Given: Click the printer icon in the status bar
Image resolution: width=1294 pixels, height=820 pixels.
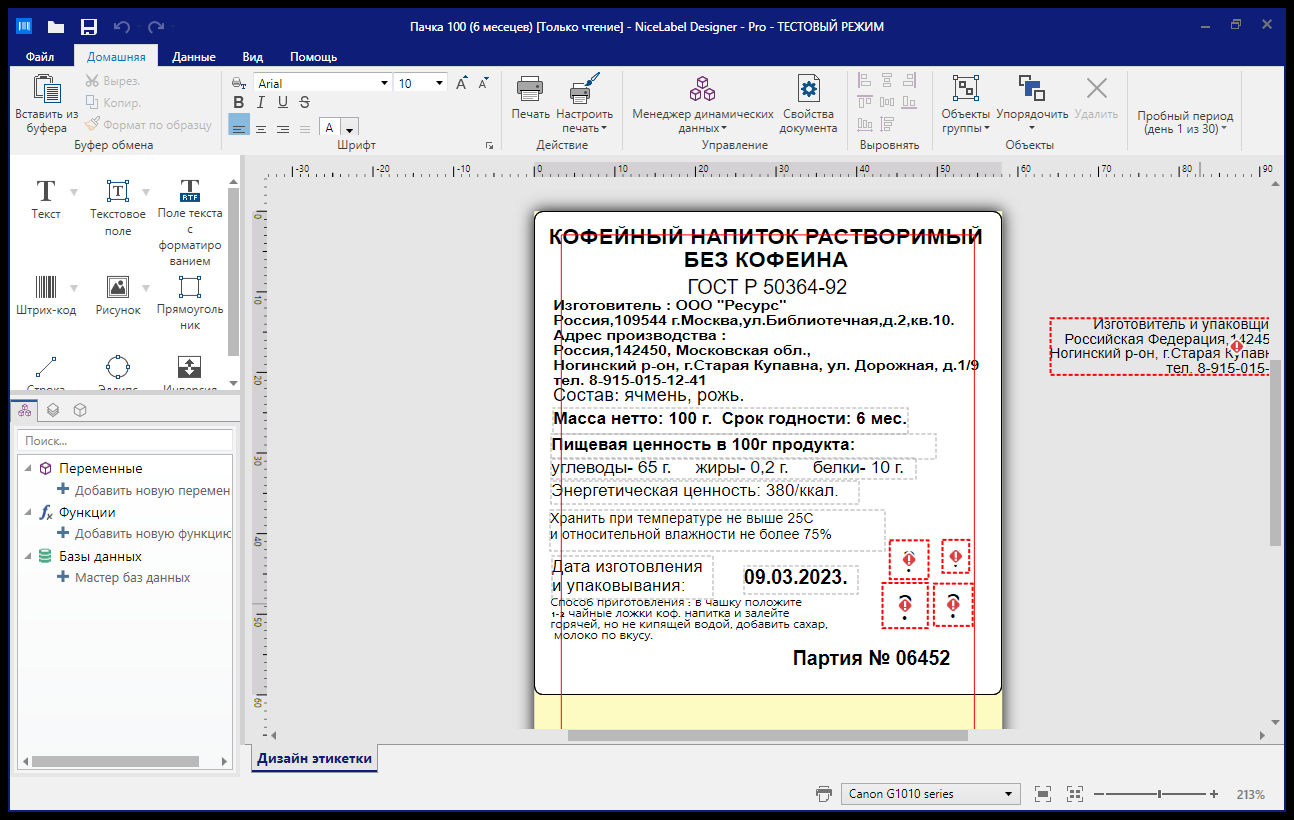Looking at the screenshot, I should point(824,794).
